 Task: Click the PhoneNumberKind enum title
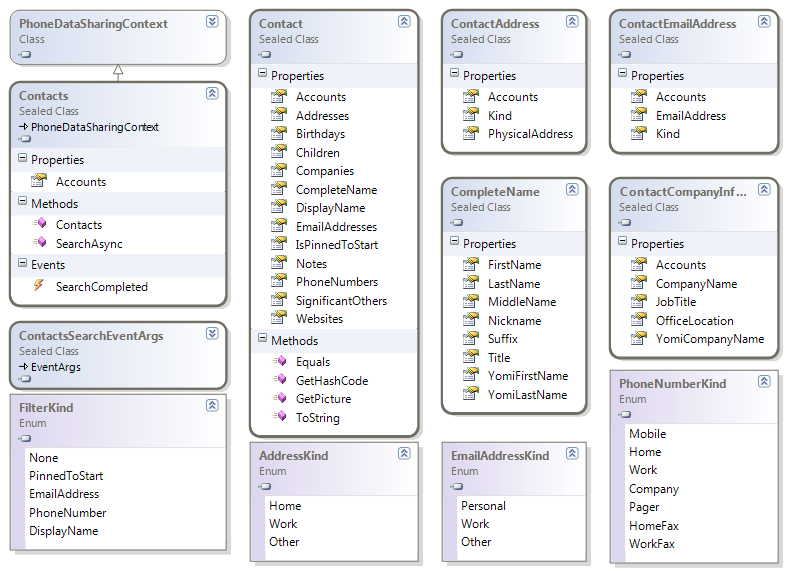(673, 384)
